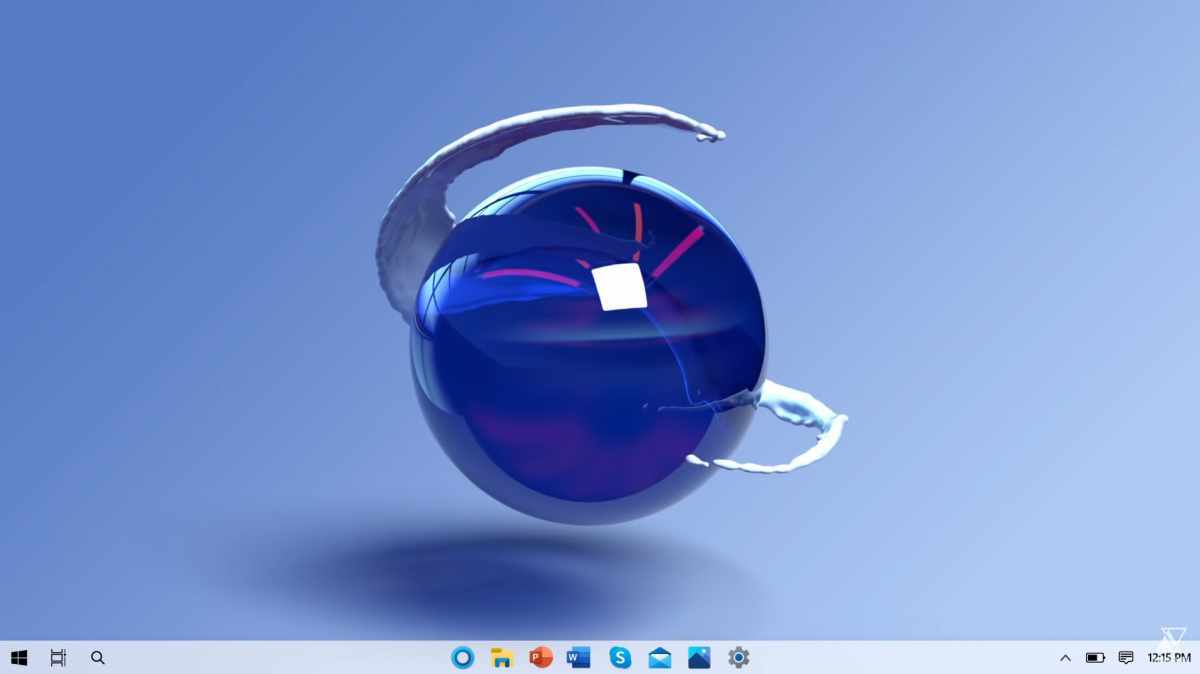The width and height of the screenshot is (1200, 674).
Task: Launch Cortana from the taskbar
Action: [462, 657]
